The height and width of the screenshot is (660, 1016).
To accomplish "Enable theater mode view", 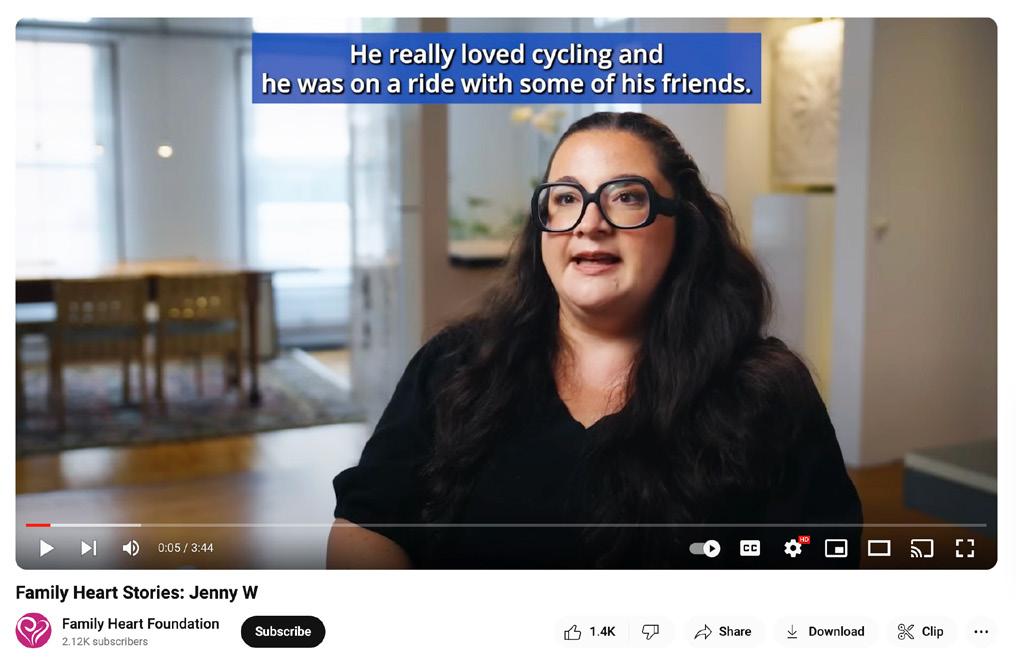I will [879, 549].
